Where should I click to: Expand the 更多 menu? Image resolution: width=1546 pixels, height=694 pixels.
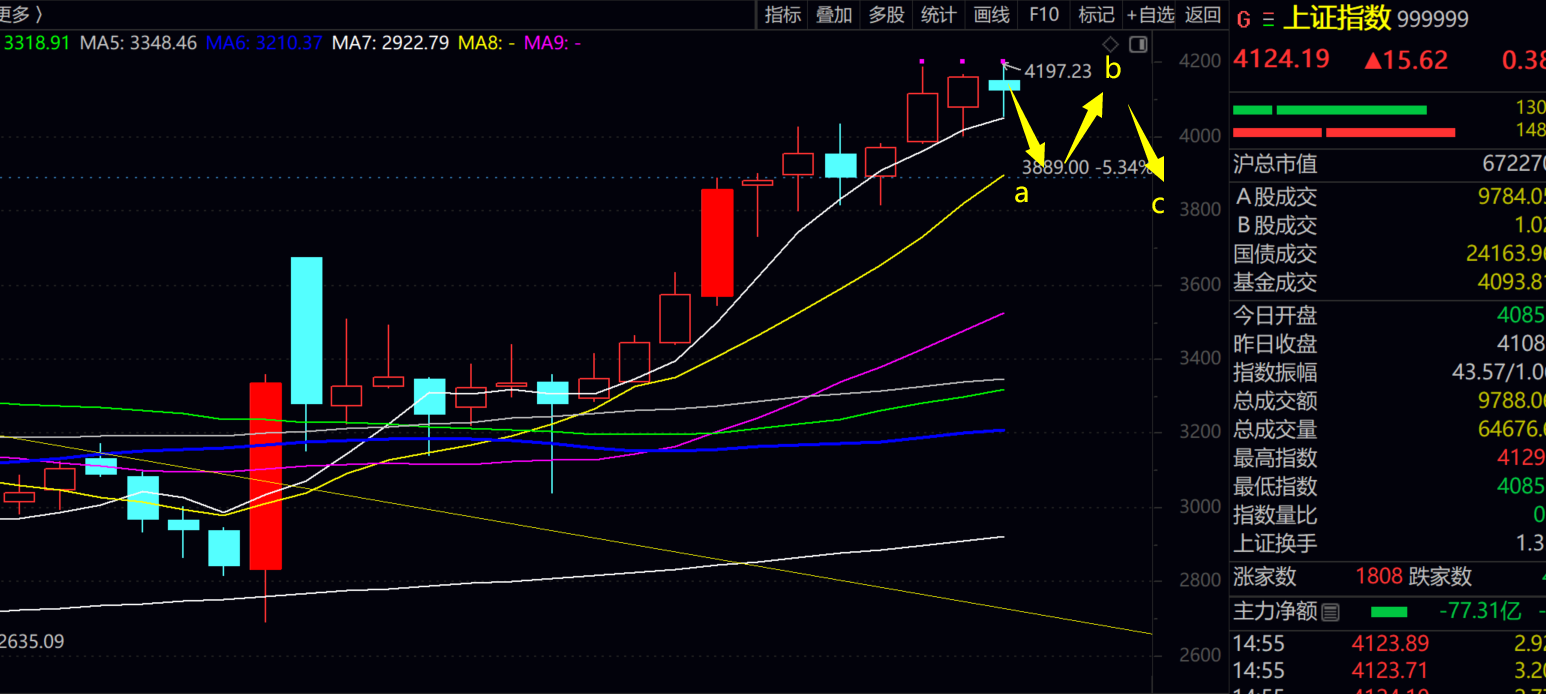(22, 14)
